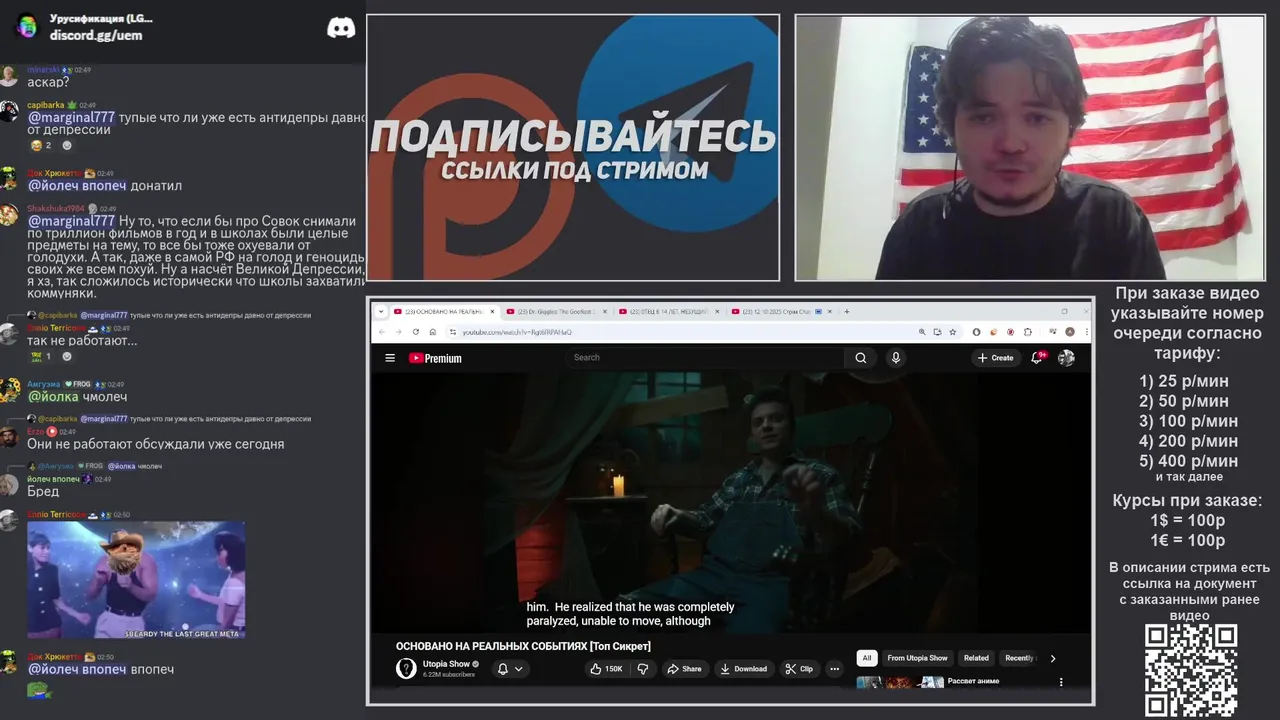This screenshot has height=720, width=1280.
Task: Open more actions ellipsis under video
Action: coord(835,669)
